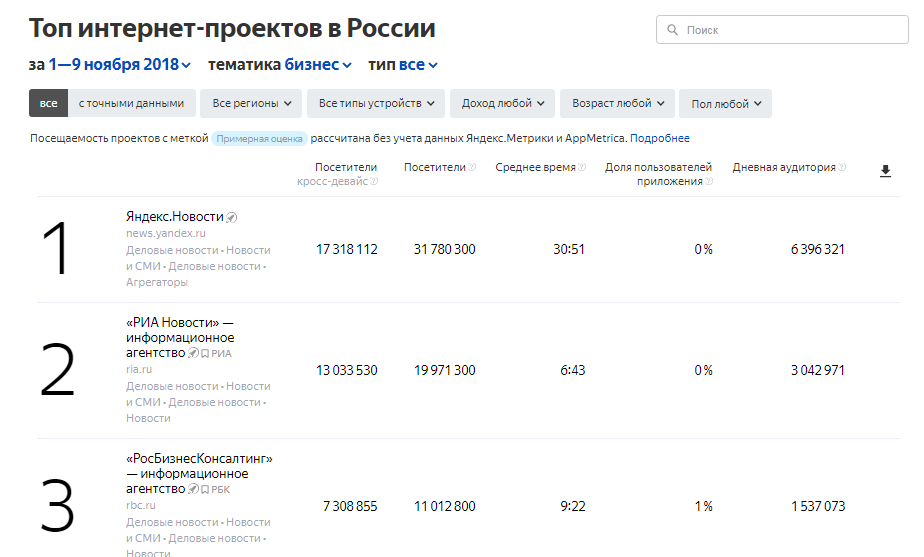Click the bookmark РБК tag icon

[205, 489]
